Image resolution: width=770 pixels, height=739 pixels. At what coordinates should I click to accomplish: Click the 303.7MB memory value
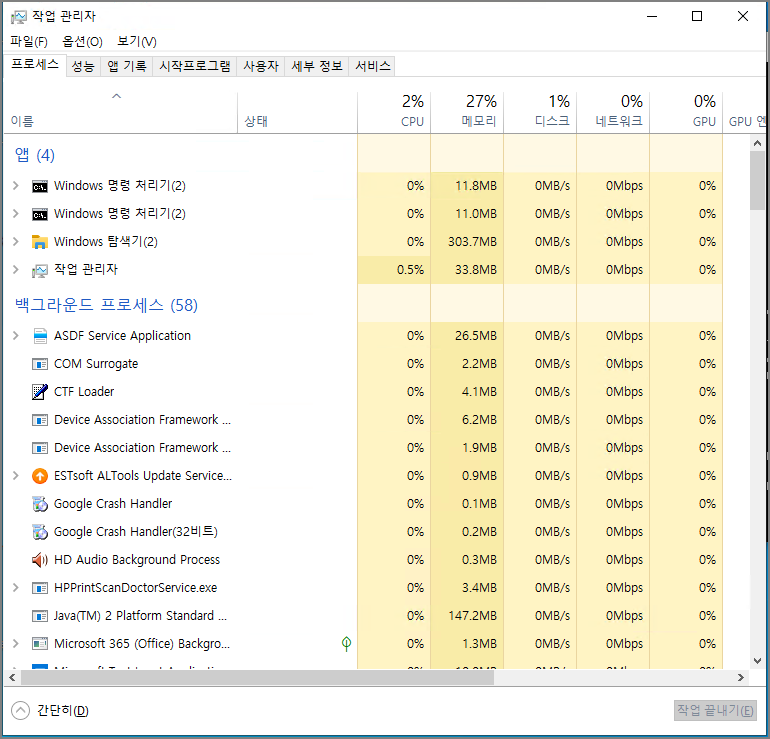472,242
